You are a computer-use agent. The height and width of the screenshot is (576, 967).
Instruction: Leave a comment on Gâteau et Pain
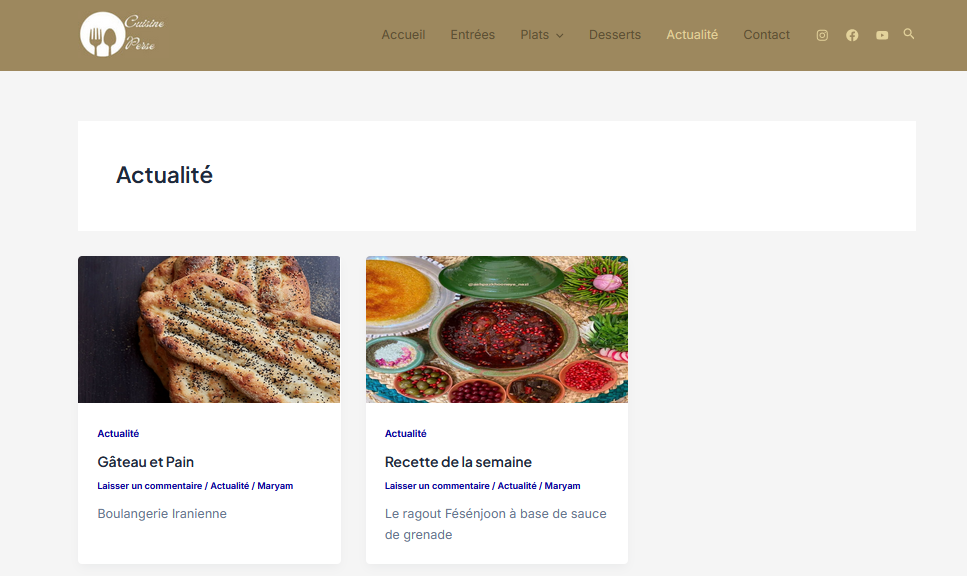pyautogui.click(x=150, y=486)
